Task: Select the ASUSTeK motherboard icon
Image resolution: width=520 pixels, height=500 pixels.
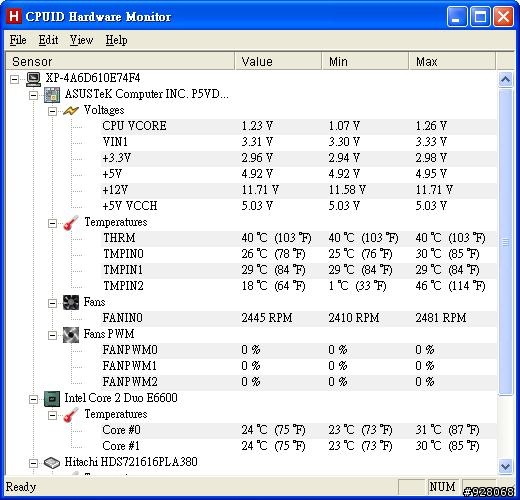Action: (52, 95)
